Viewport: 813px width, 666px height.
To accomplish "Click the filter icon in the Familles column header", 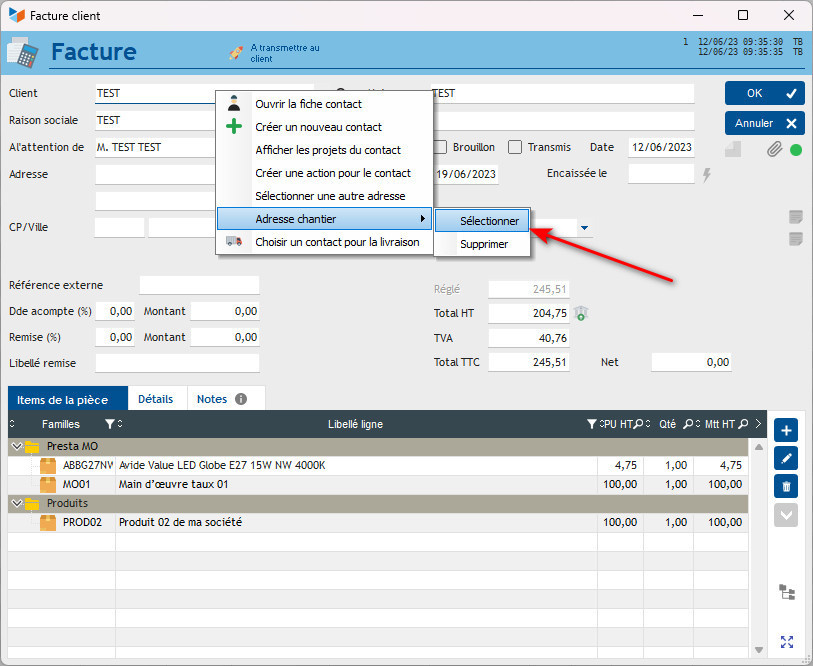I will click(110, 425).
